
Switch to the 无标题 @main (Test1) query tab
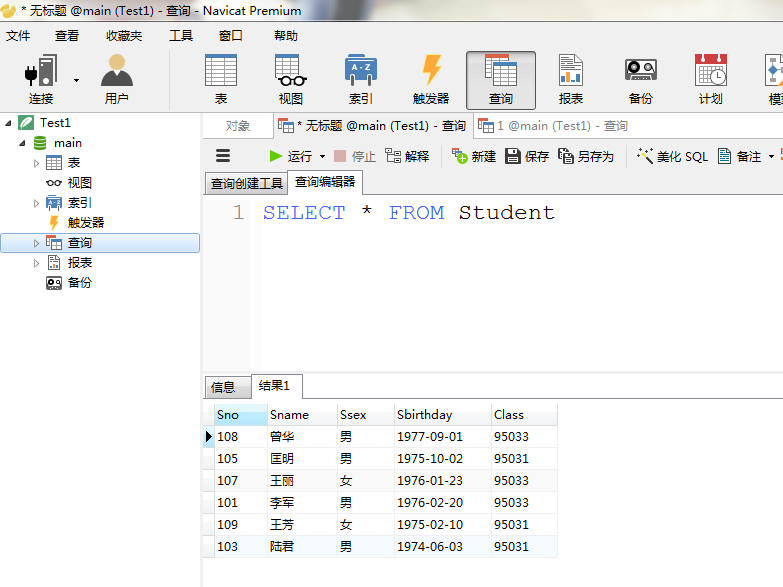[x=373, y=126]
